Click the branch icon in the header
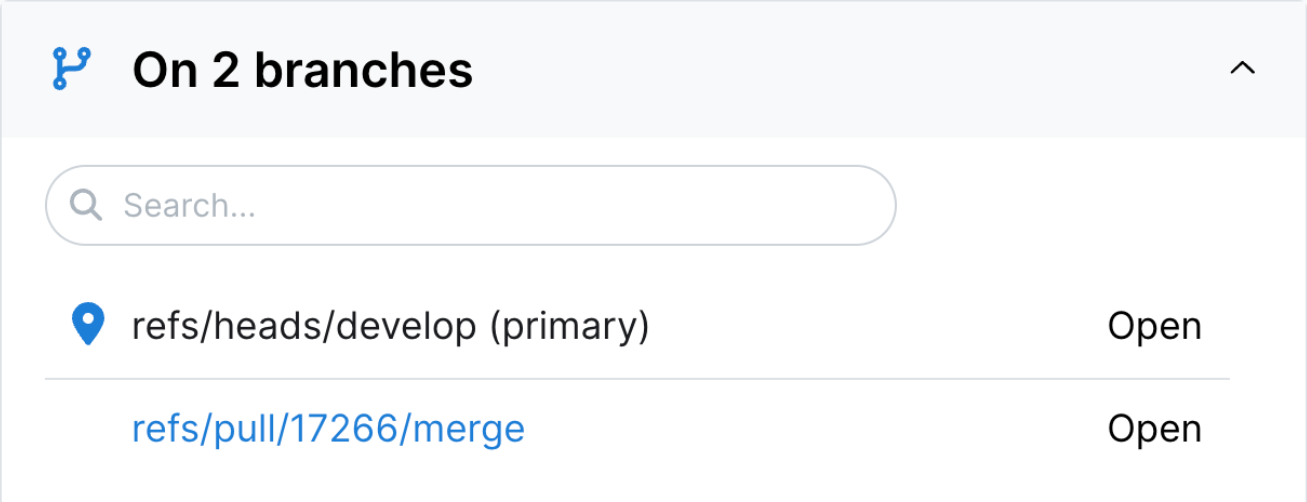The width and height of the screenshot is (1307, 502). pos(71,69)
